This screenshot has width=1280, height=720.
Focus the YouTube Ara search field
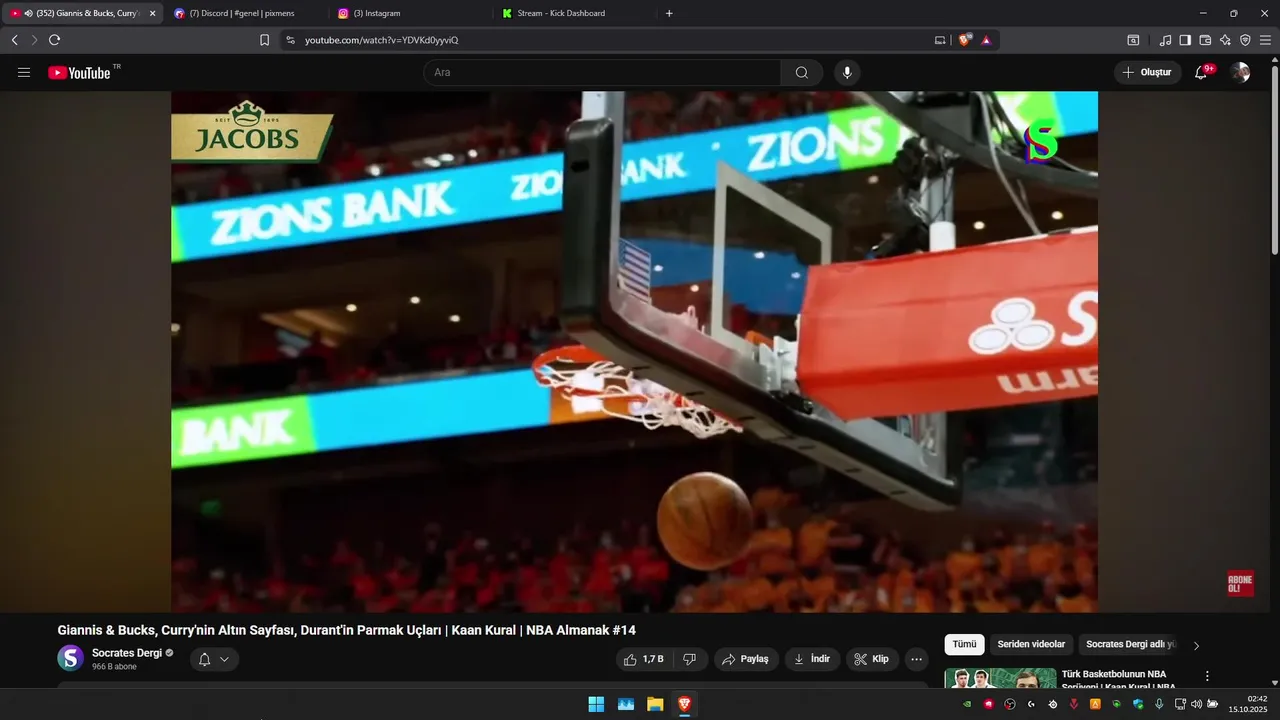(x=602, y=72)
